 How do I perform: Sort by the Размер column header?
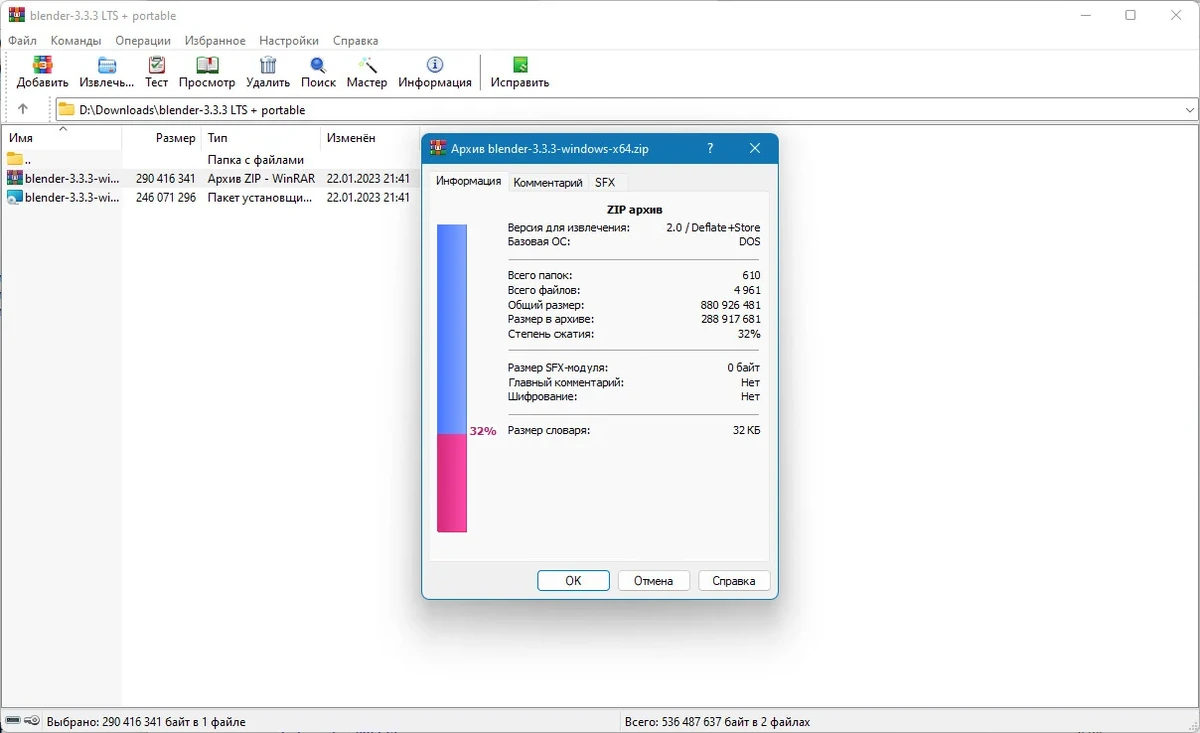(161, 138)
